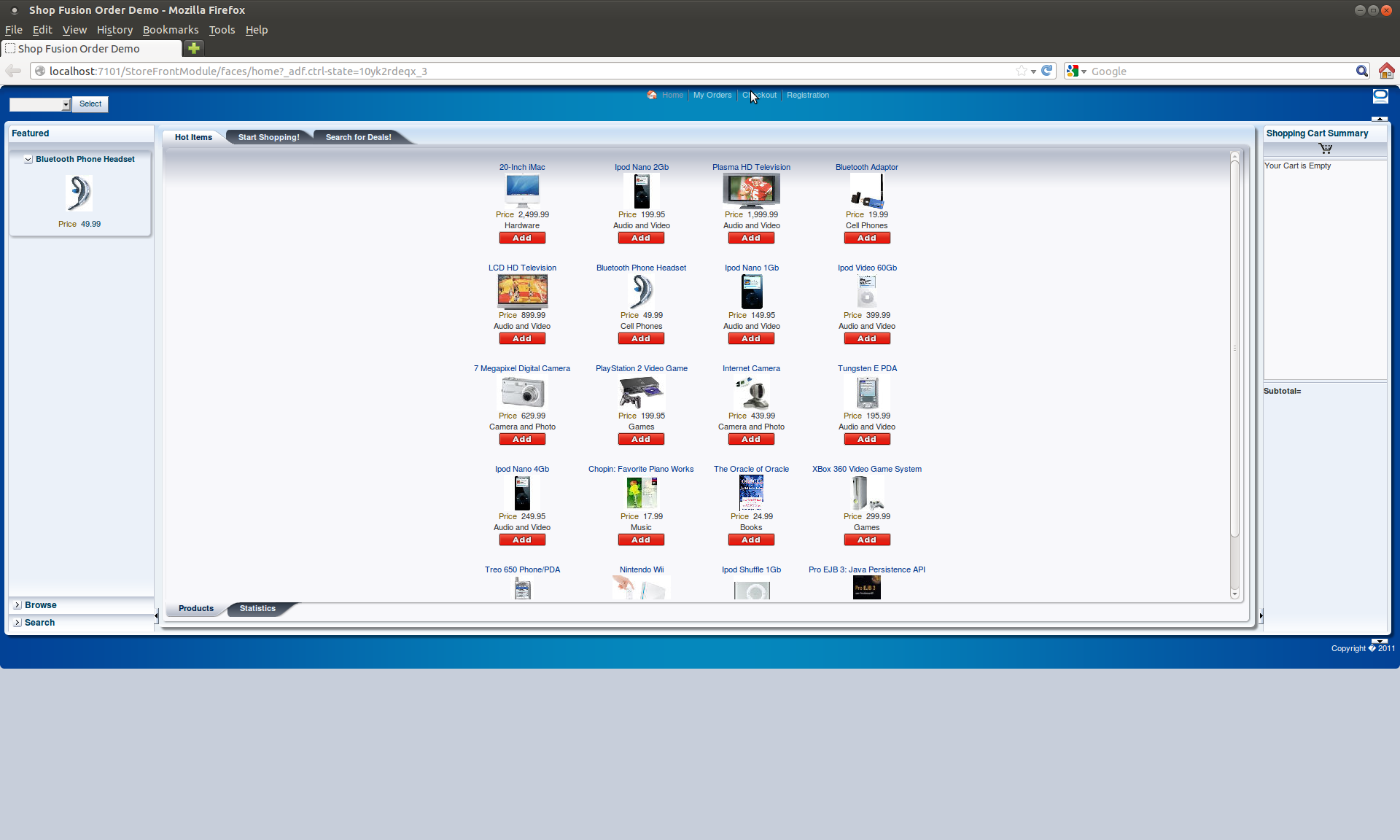The height and width of the screenshot is (840, 1400).
Task: Click the Firefox home icon on the toolbar
Action: point(1386,71)
